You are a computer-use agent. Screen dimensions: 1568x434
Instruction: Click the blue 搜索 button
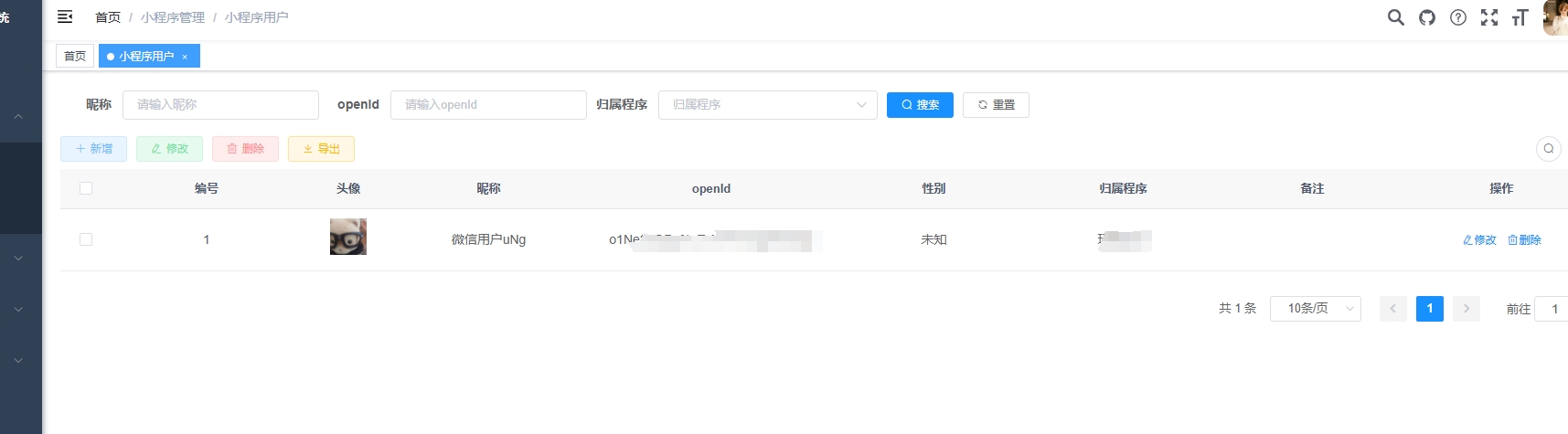920,105
